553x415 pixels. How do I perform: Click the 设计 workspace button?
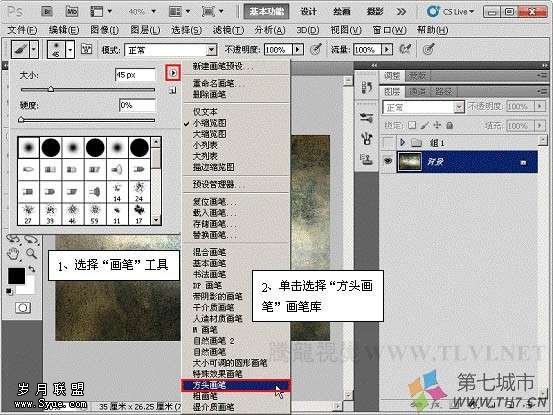click(x=309, y=12)
